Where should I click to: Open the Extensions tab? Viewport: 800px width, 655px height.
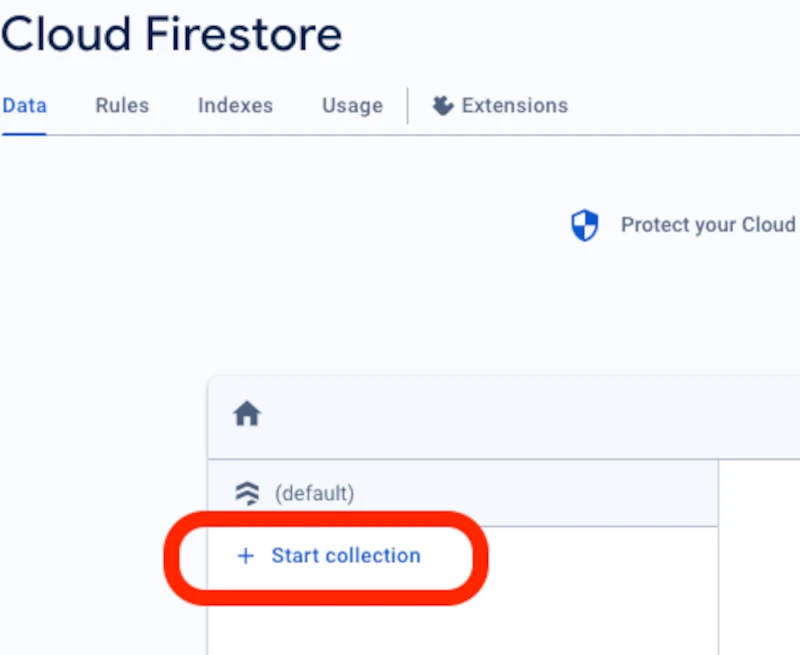(x=500, y=106)
